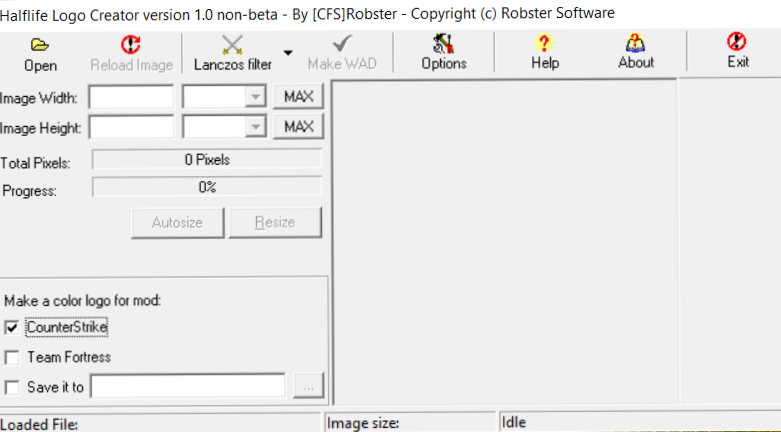Click the browse "..." button
Image resolution: width=781 pixels, height=432 pixels.
[x=308, y=386]
